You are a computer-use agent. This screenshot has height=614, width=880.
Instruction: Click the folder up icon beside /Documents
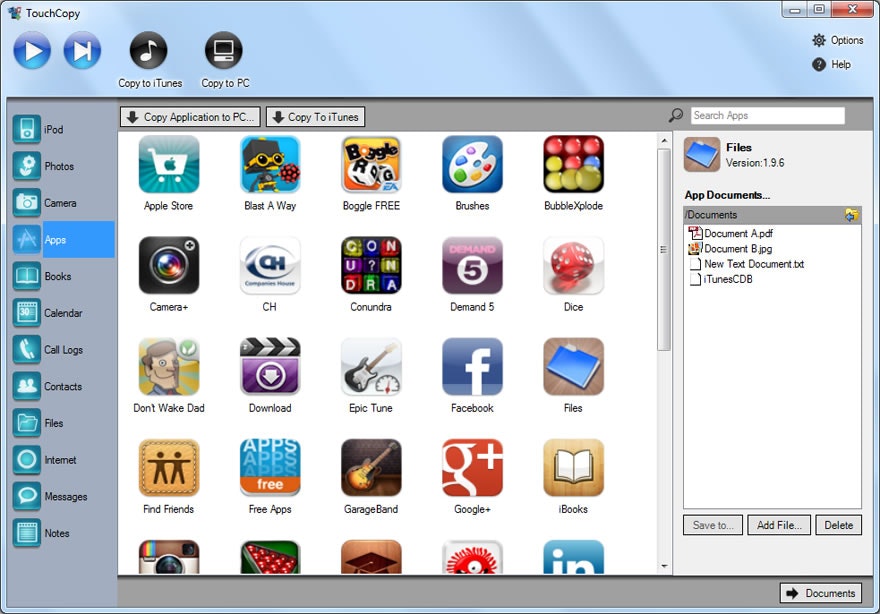pyautogui.click(x=851, y=214)
